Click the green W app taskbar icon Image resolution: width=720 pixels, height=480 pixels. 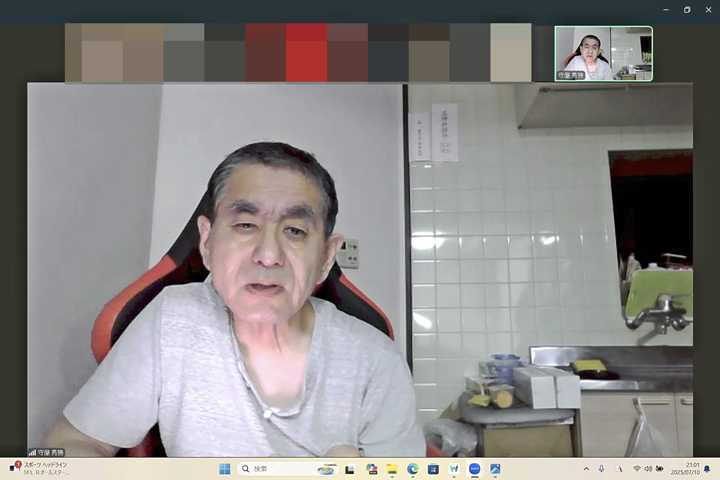pos(454,468)
